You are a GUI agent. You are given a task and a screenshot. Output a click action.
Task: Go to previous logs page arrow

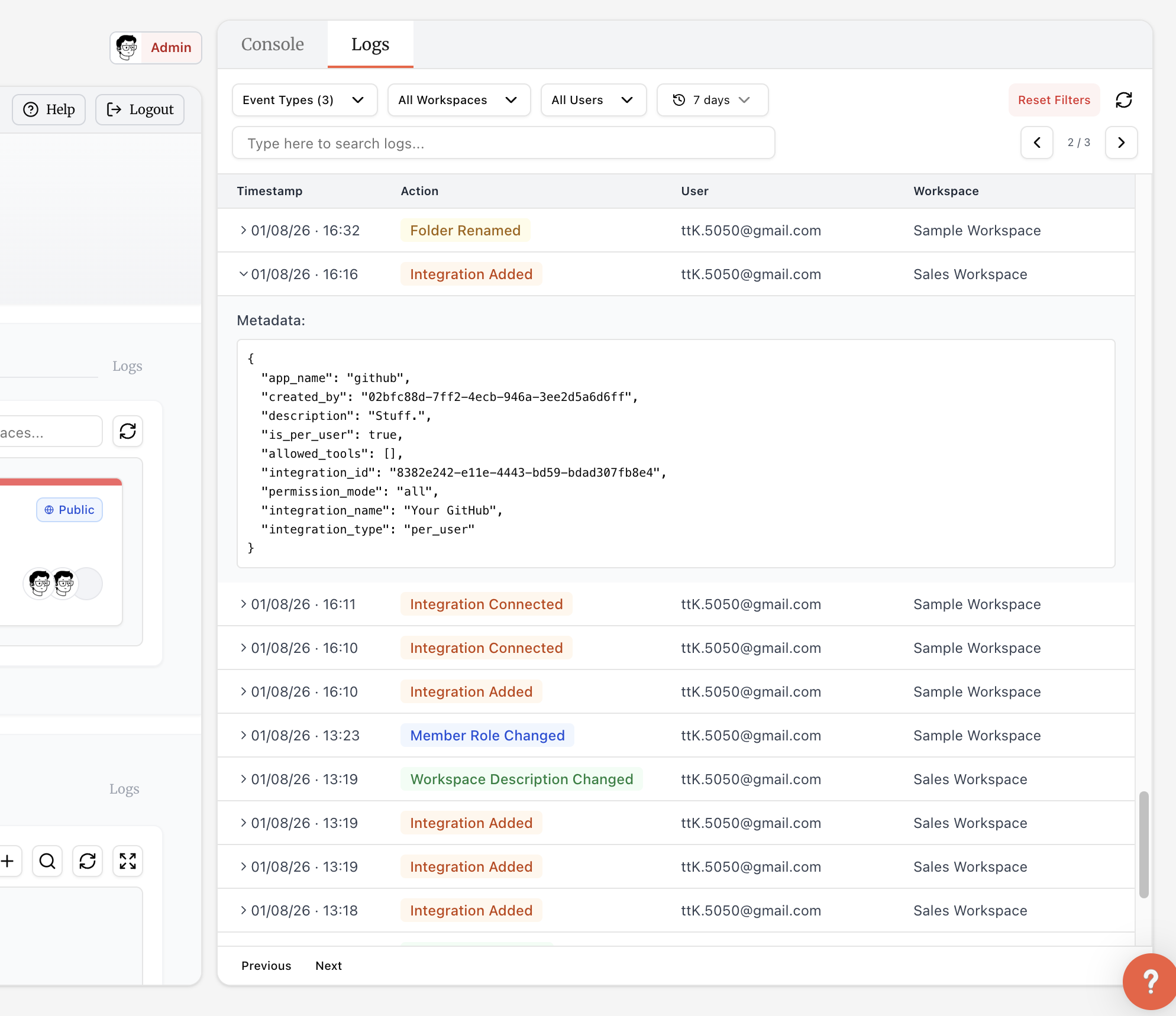pos(1036,143)
